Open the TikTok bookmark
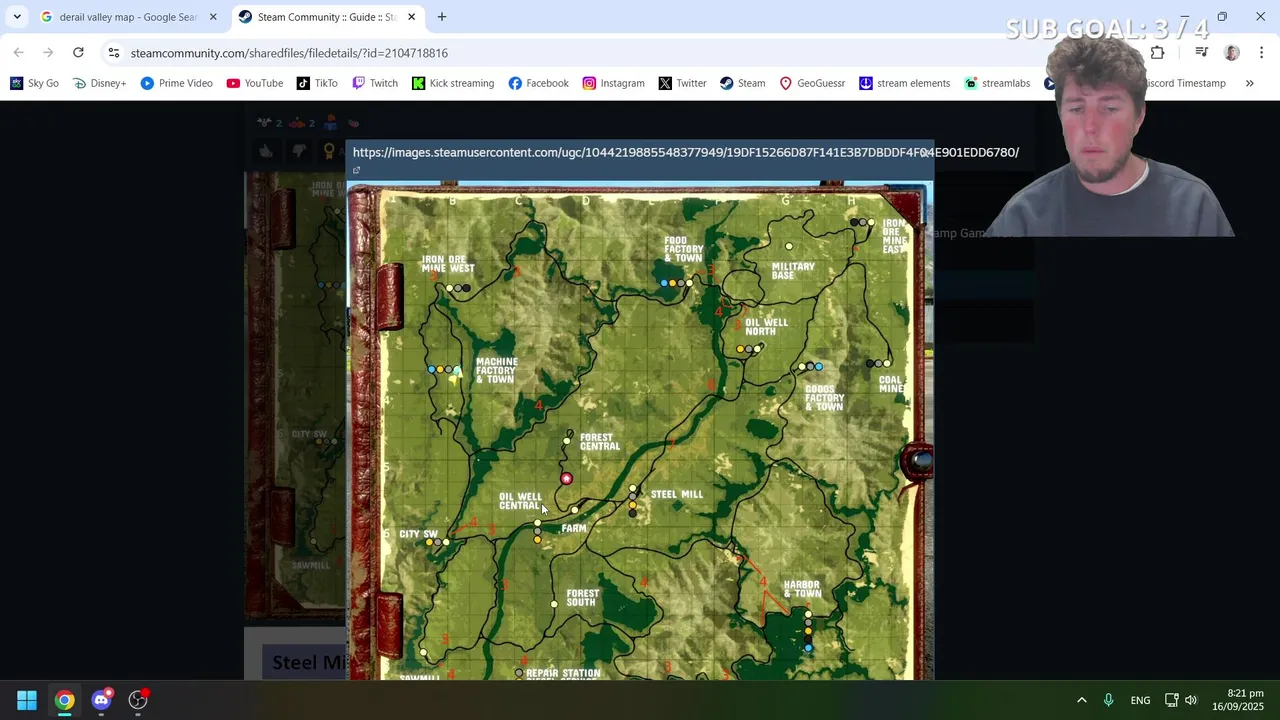 pos(317,83)
